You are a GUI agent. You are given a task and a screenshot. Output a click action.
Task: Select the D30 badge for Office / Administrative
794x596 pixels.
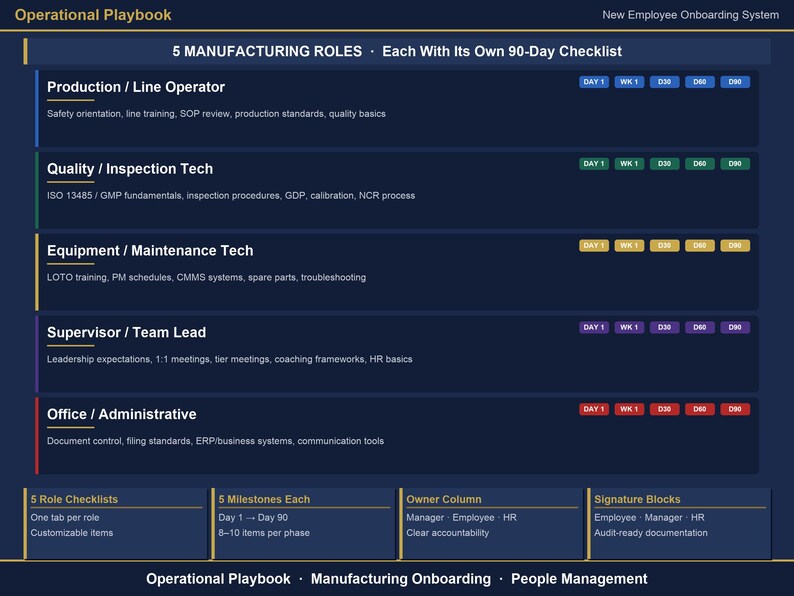664,409
